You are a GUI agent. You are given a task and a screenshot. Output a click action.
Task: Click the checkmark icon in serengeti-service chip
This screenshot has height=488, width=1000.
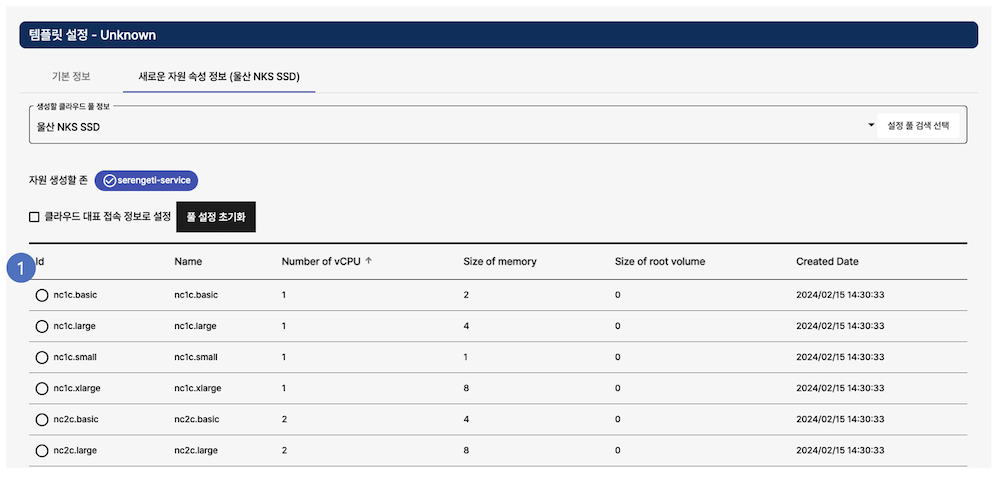(109, 180)
